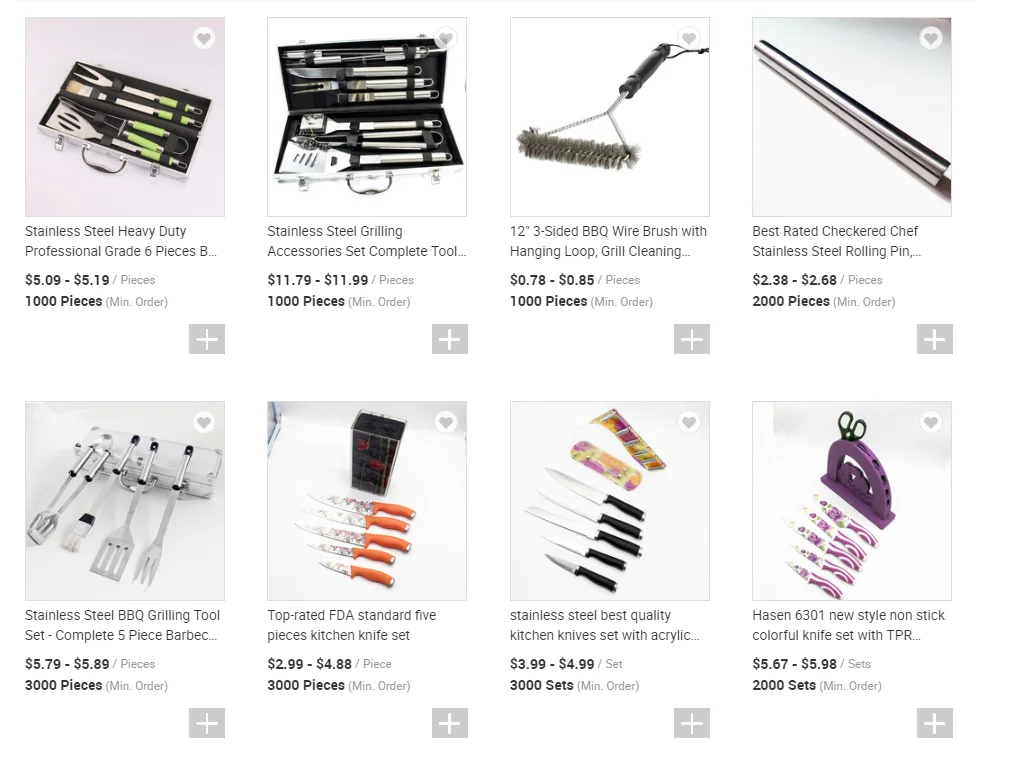The image size is (1013, 769).
Task: Favorite the Grilling Accessories Set heart icon
Action: (446, 39)
